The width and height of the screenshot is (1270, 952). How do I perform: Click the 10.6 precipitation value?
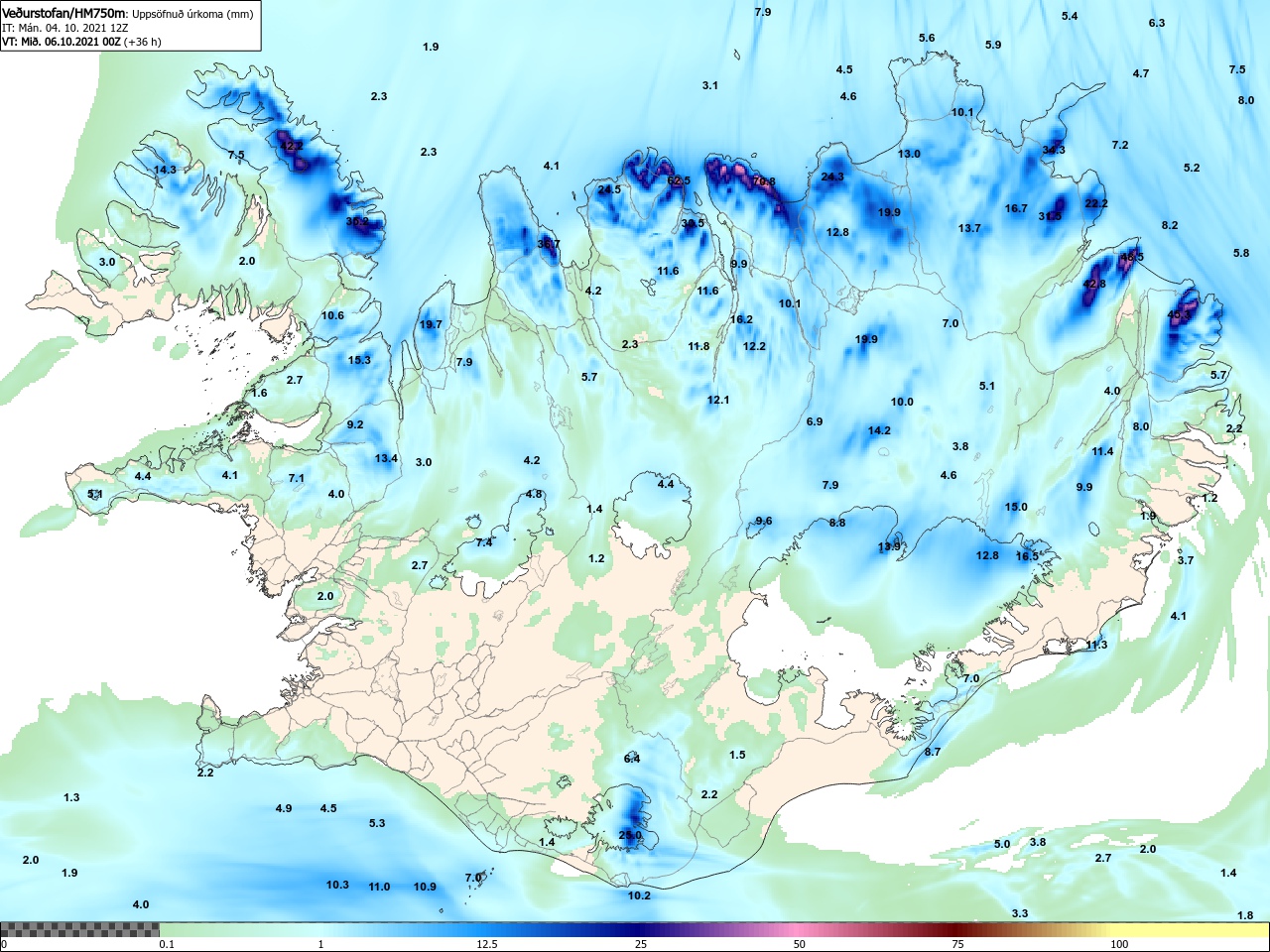(x=332, y=315)
